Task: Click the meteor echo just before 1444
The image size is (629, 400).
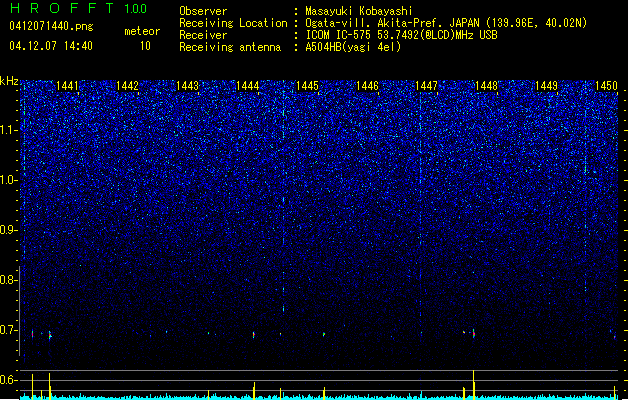Action: (x=254, y=335)
